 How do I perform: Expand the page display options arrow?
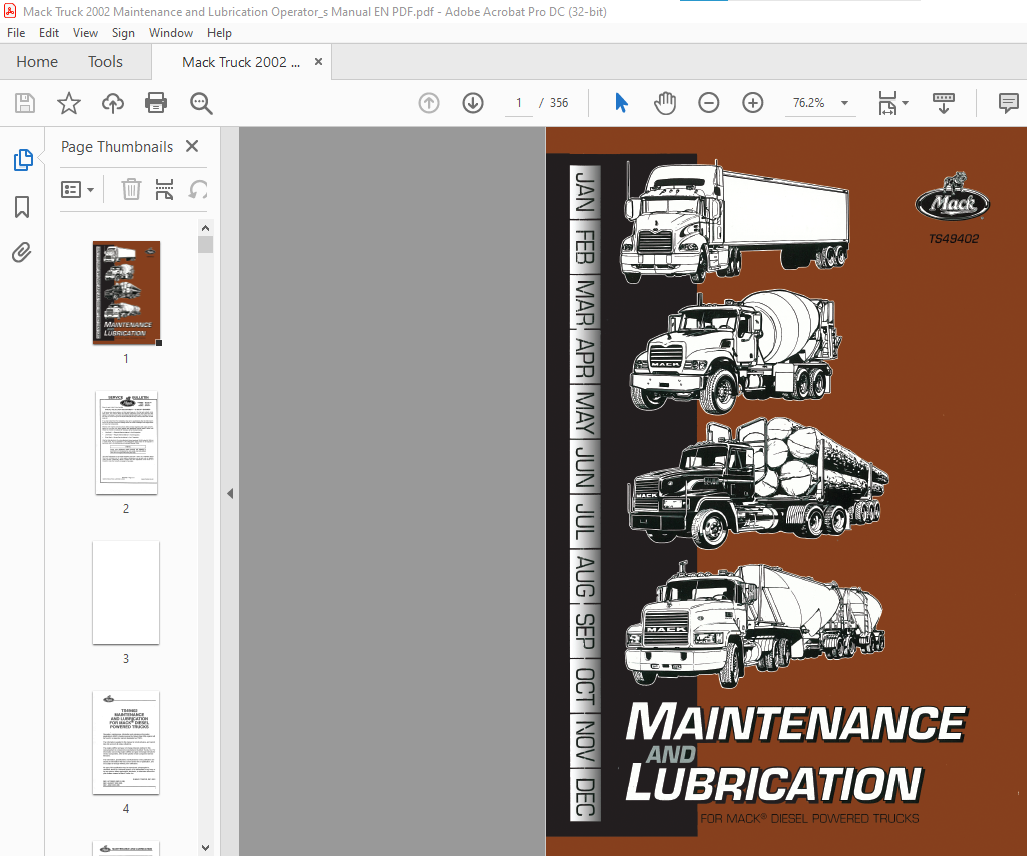(x=906, y=103)
